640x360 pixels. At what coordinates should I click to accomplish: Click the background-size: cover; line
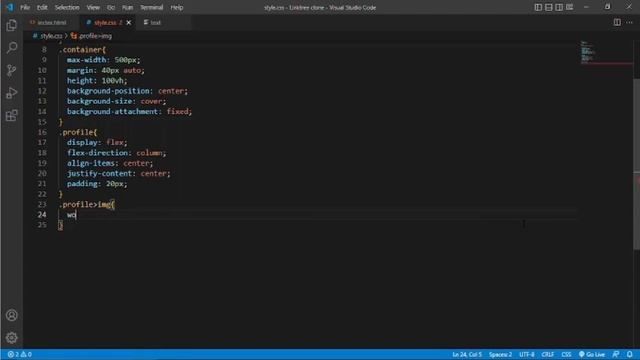[116, 101]
